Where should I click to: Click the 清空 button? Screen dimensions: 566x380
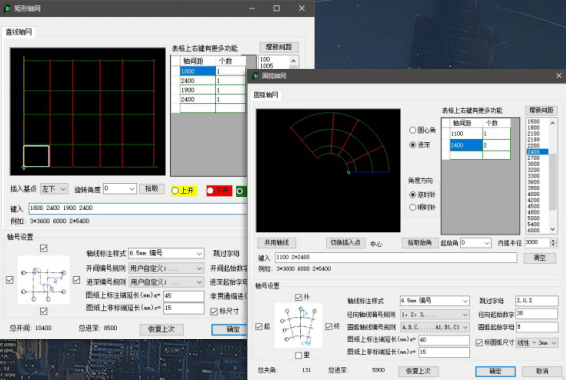click(540, 258)
